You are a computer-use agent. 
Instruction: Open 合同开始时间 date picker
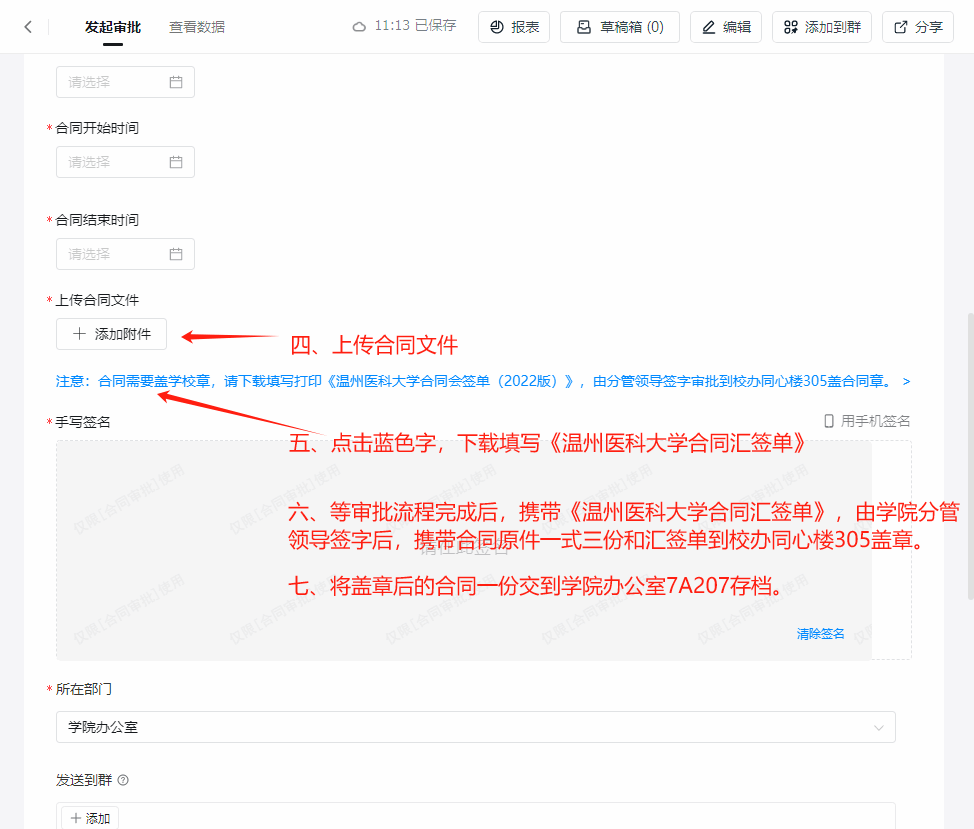point(125,162)
